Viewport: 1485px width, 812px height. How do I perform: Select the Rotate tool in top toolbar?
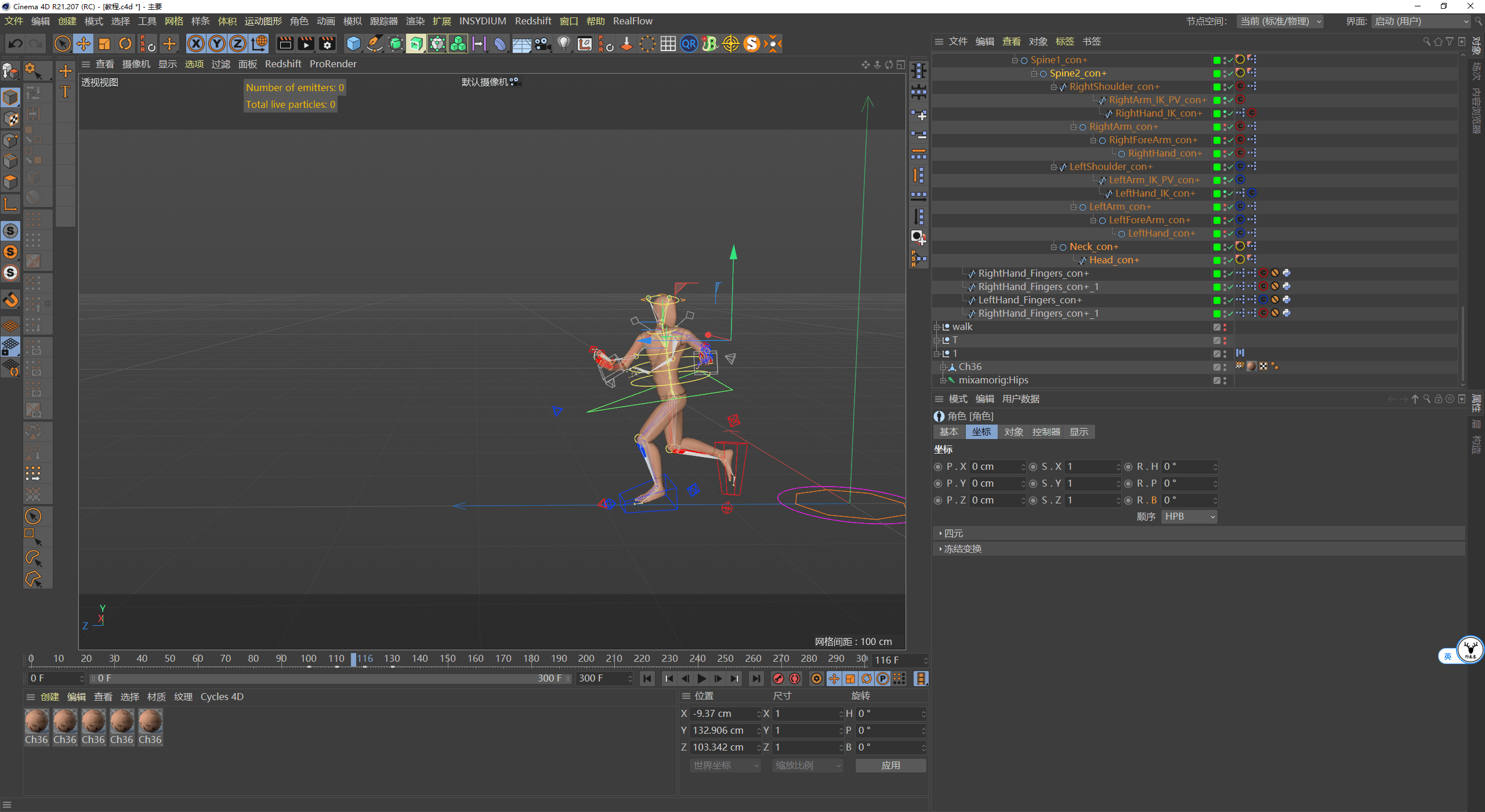tap(125, 44)
